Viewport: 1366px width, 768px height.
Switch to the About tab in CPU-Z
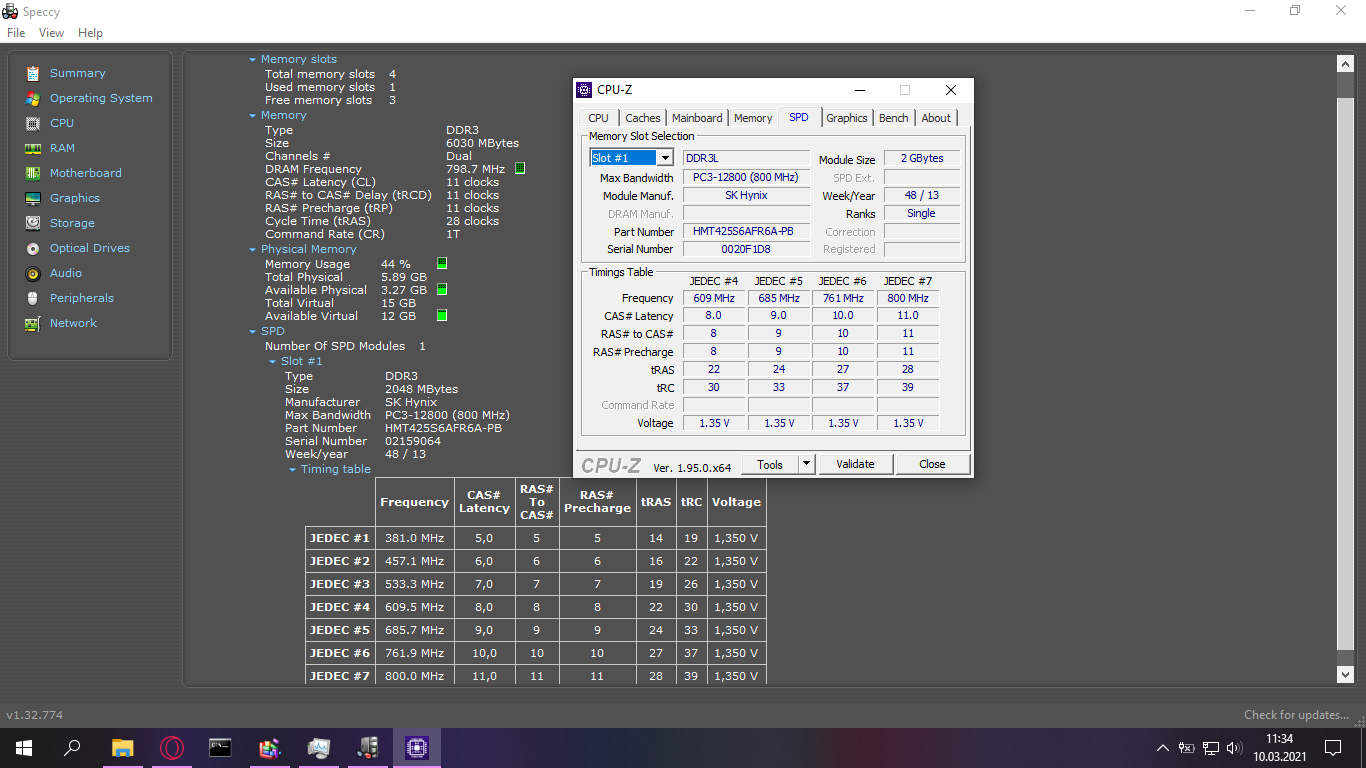pyautogui.click(x=936, y=118)
